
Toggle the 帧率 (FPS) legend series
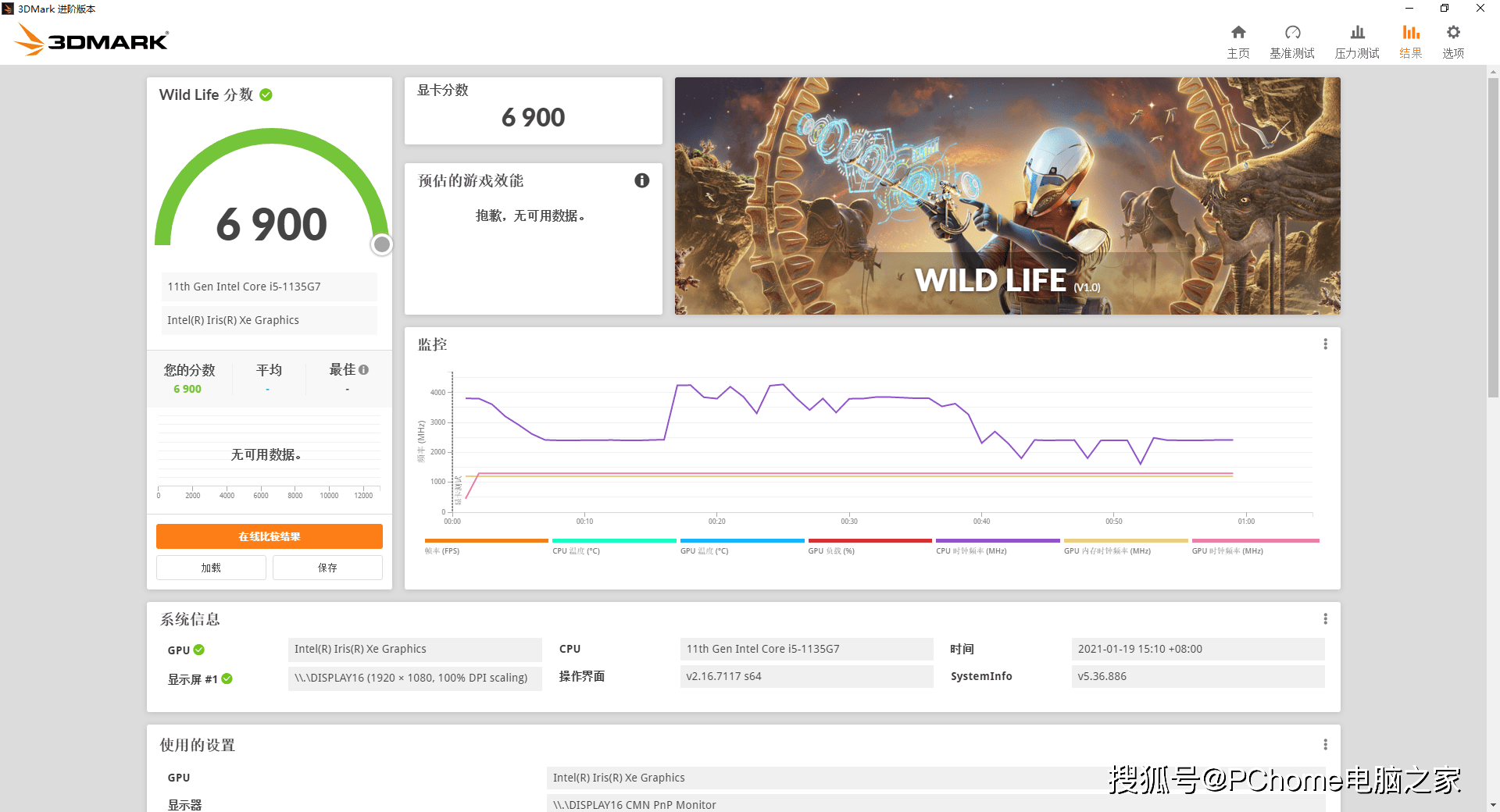pos(486,546)
